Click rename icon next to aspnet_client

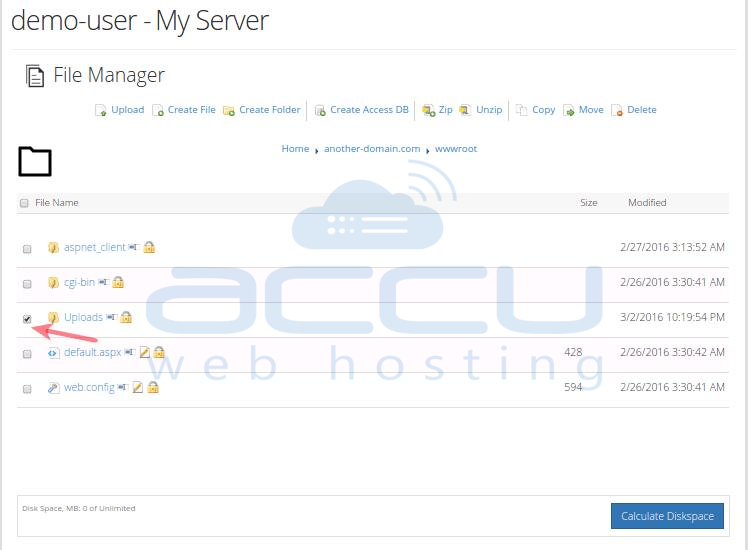(134, 247)
